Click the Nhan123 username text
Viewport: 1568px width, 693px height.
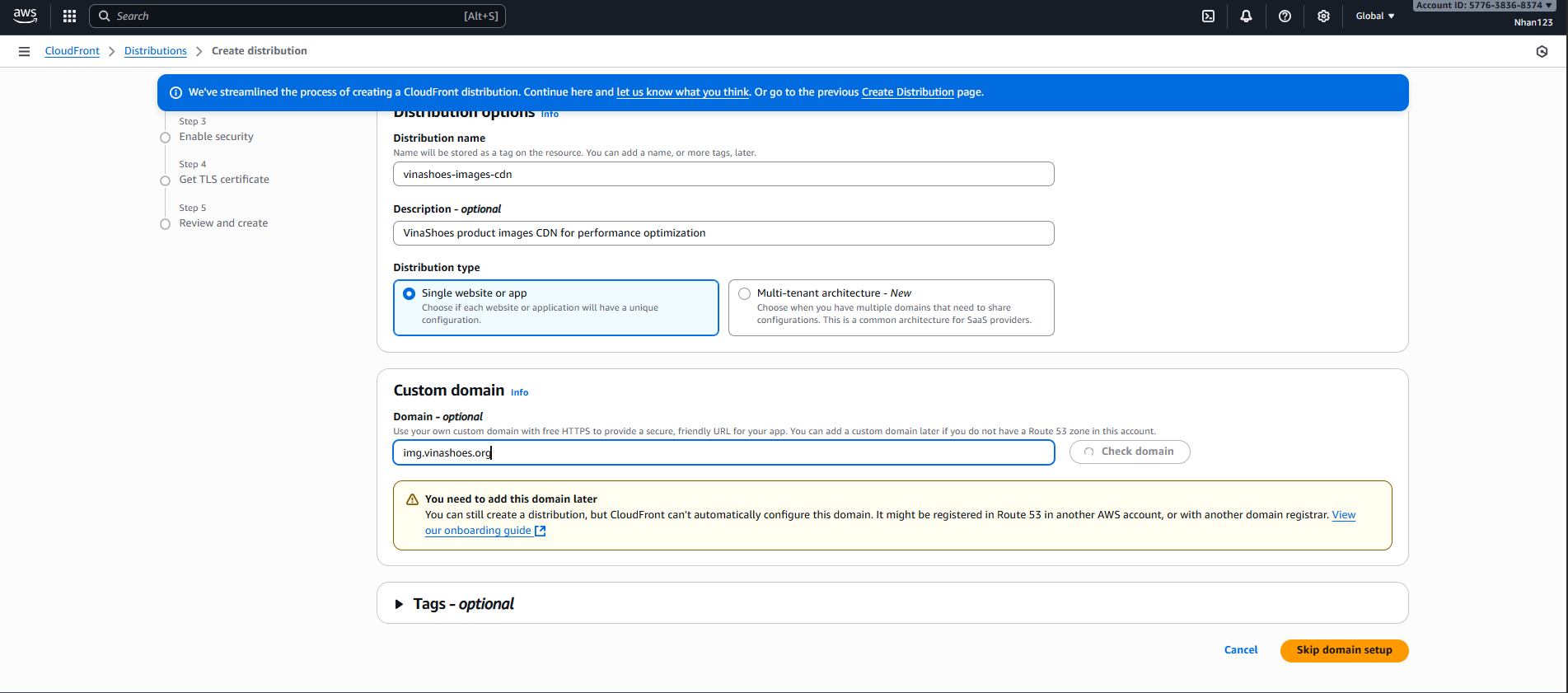click(1533, 22)
